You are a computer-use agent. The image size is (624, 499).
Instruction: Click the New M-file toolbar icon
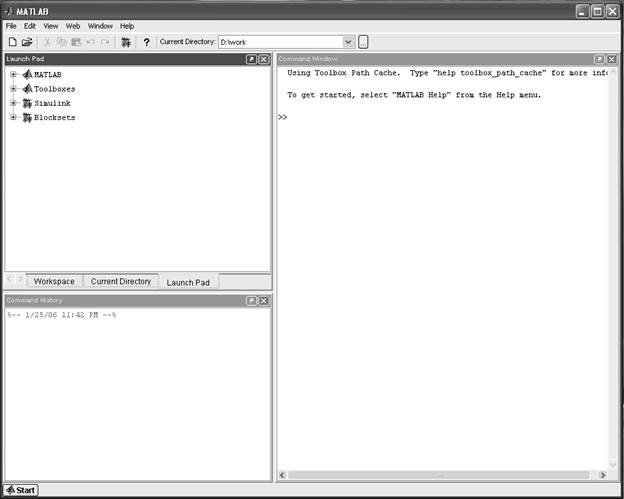pyautogui.click(x=13, y=42)
